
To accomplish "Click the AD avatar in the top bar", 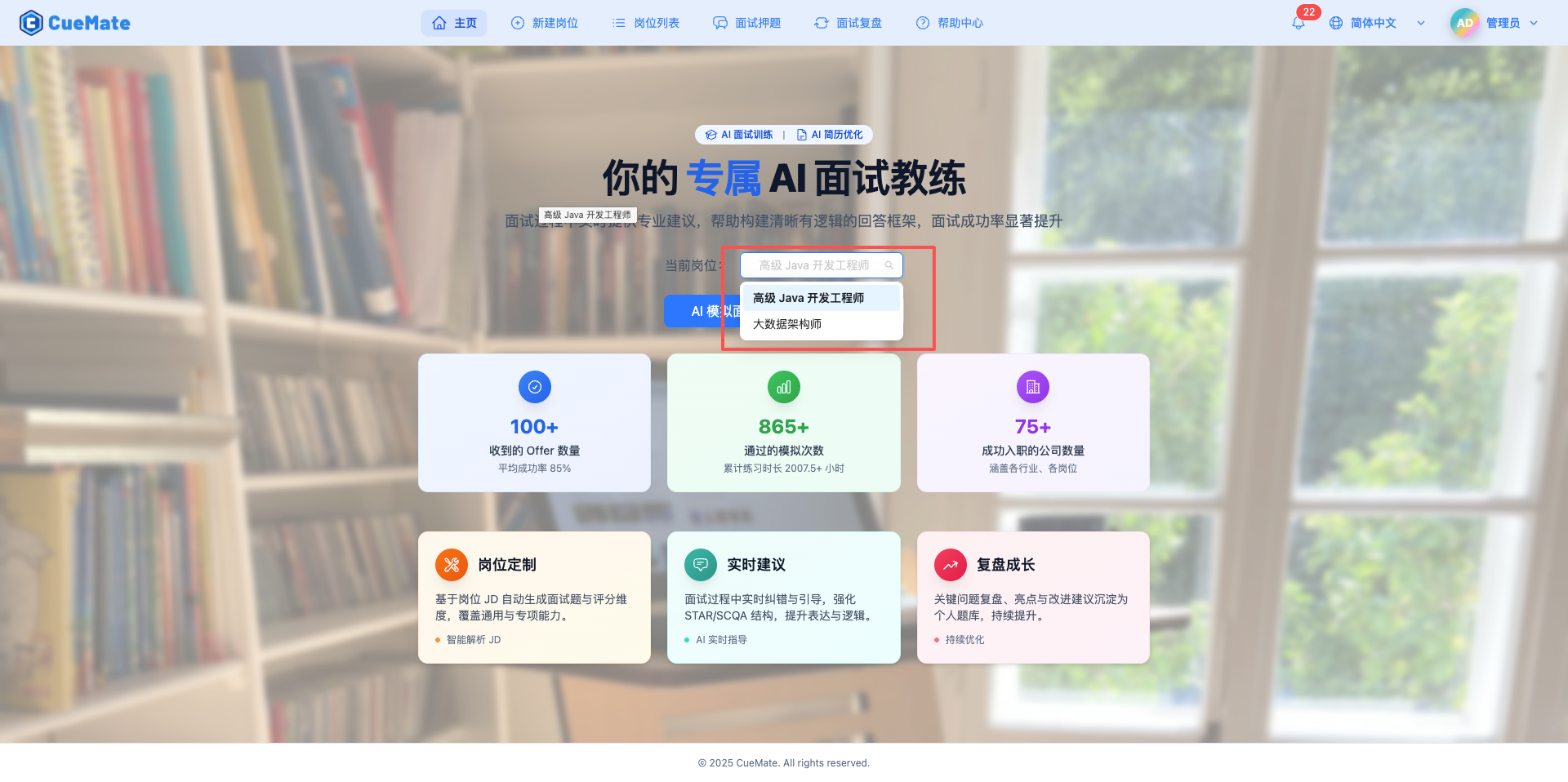I will point(1463,23).
